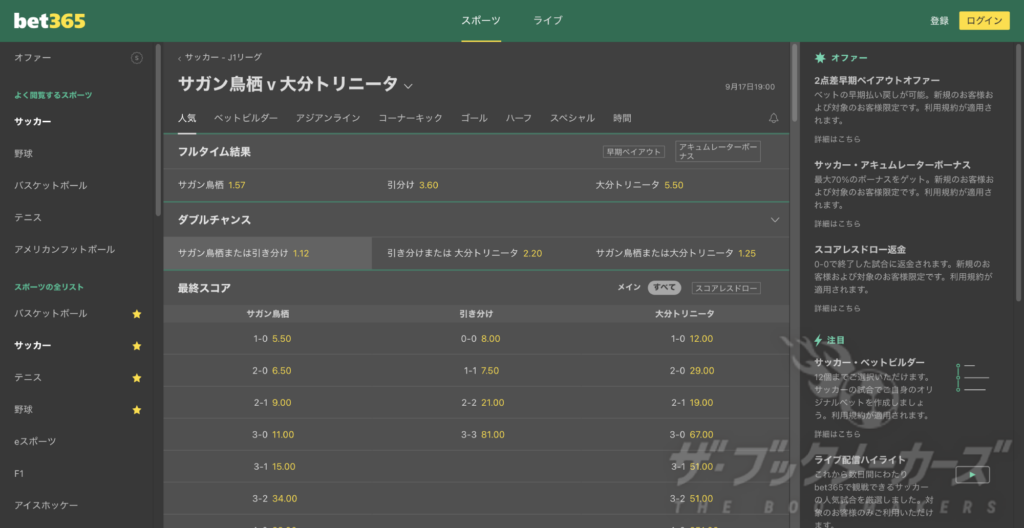Viewport: 1024px width, 528px height.
Task: Play the live stream highlight video icon
Action: tap(972, 475)
